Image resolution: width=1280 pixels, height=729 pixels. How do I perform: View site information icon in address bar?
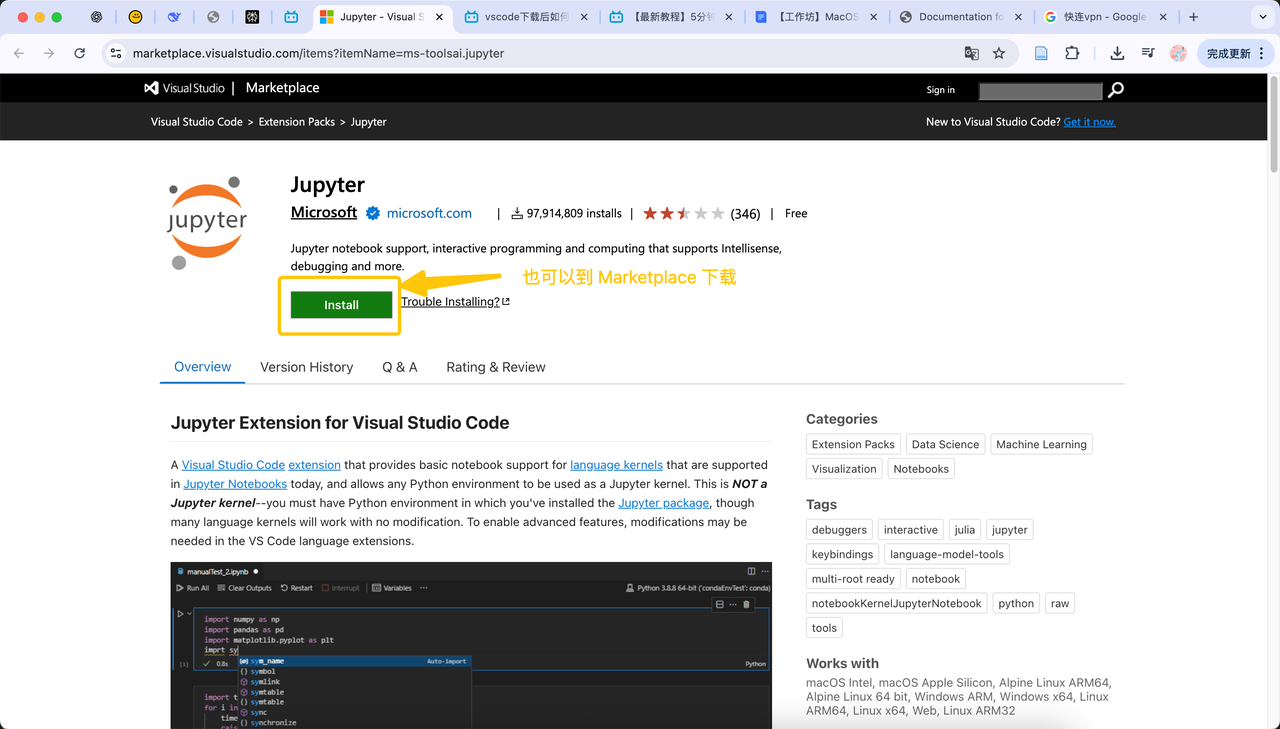[x=116, y=53]
